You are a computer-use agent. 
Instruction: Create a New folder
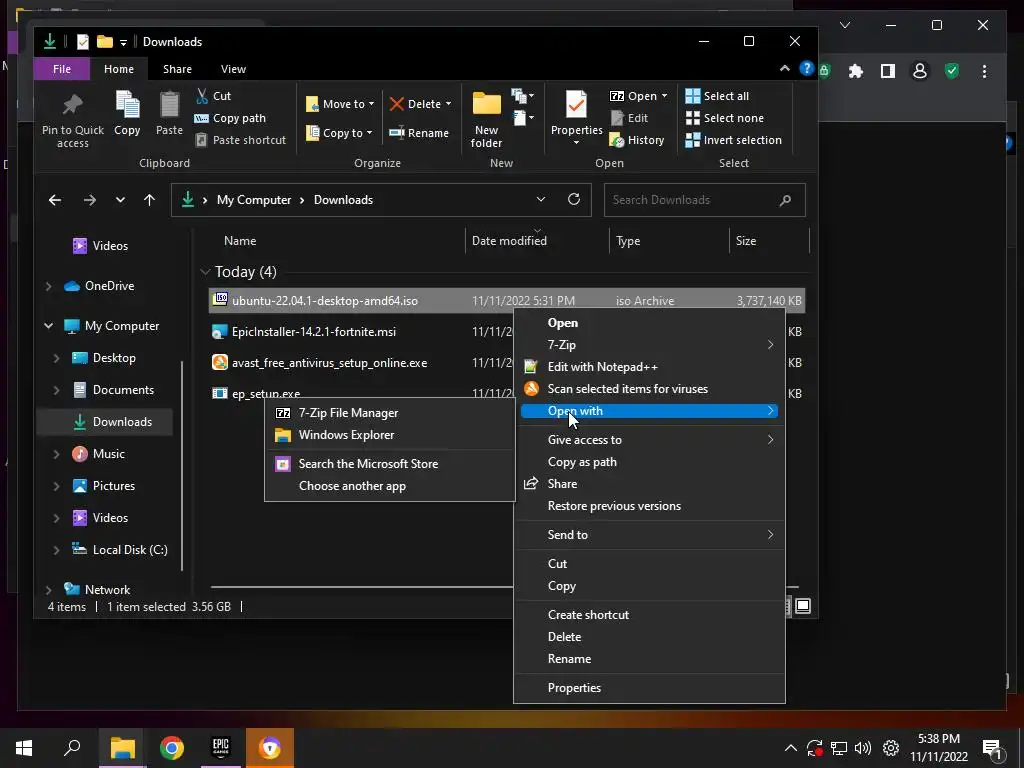tap(487, 120)
